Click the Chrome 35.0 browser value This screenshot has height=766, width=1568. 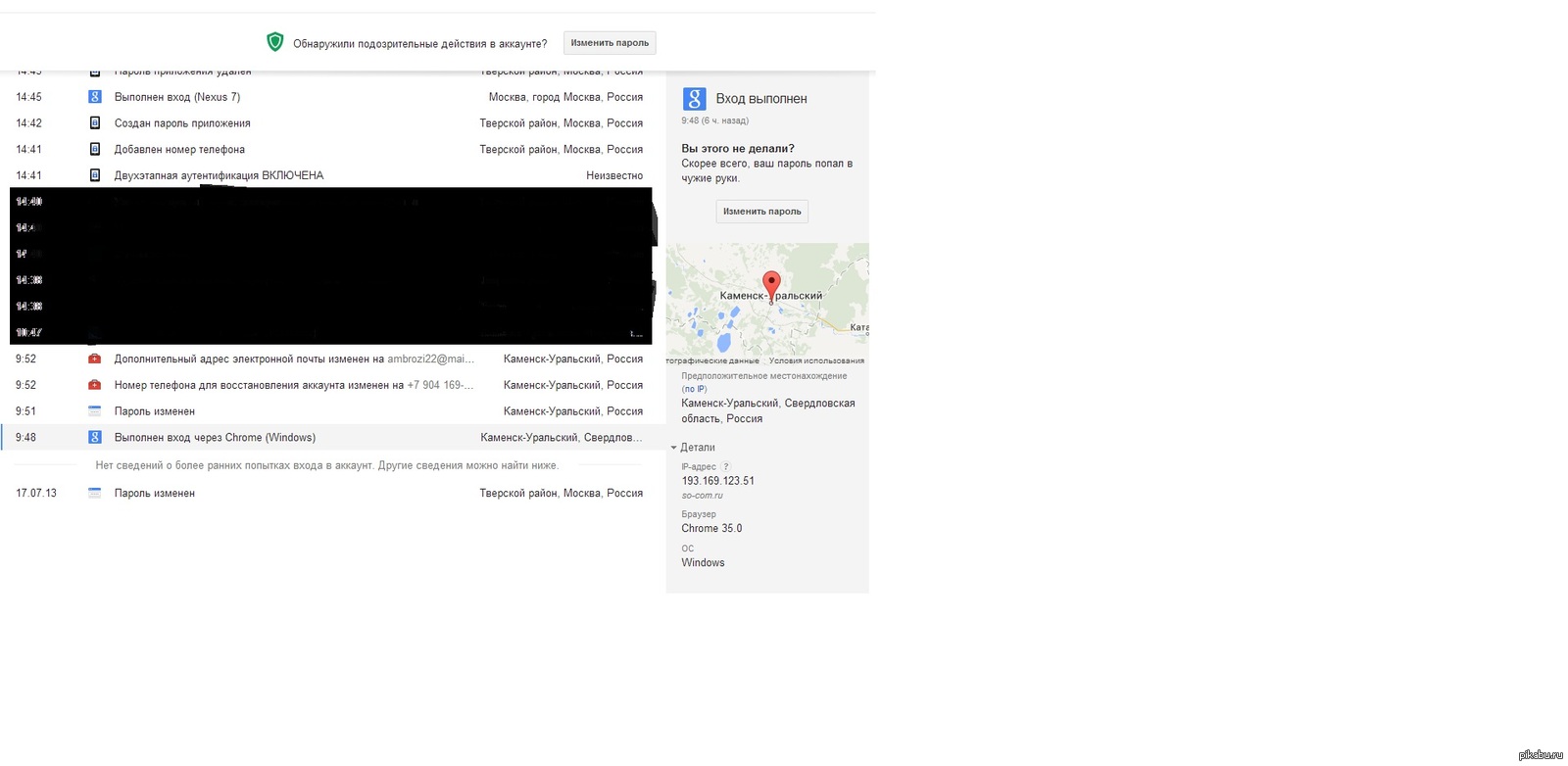711,528
